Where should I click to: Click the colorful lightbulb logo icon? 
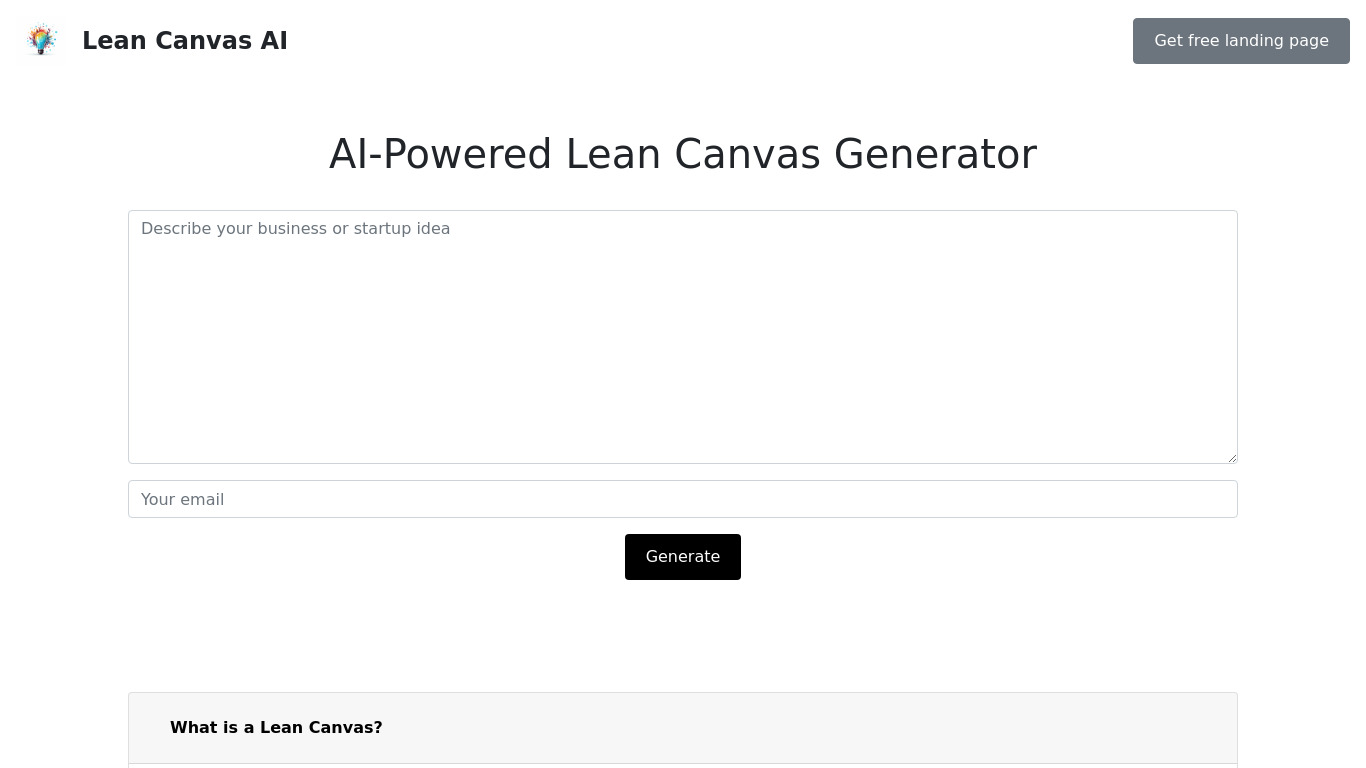41,40
